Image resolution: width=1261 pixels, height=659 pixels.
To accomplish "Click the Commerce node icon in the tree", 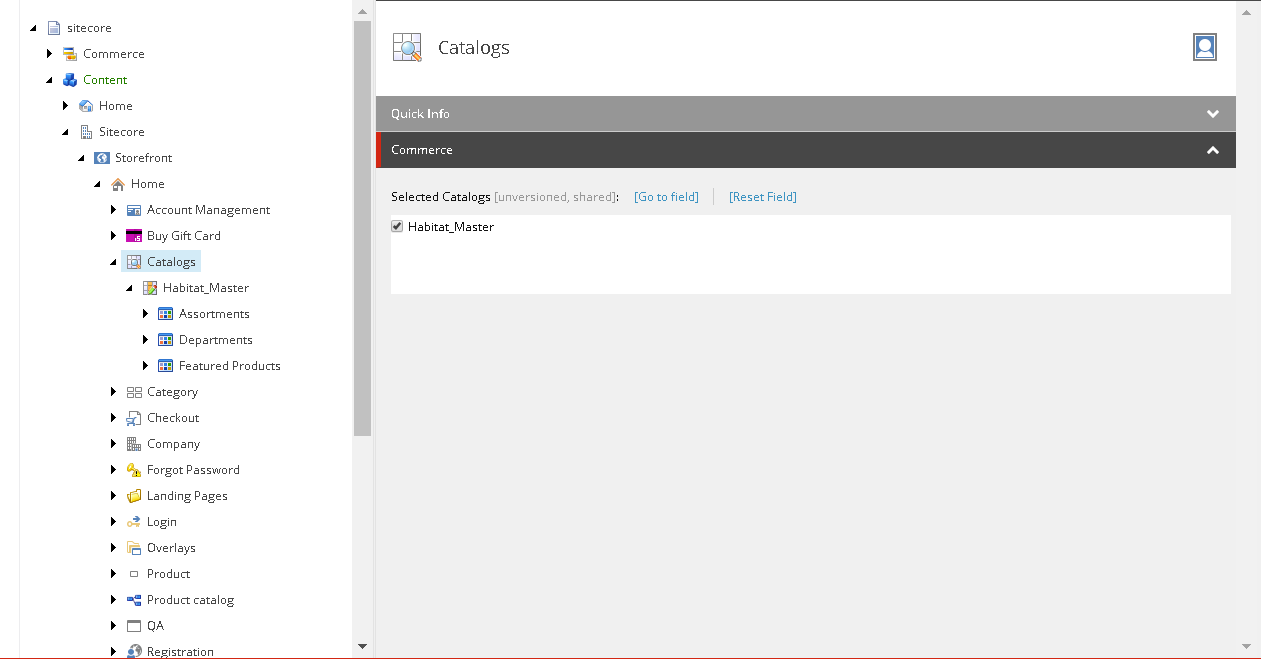I will 67,53.
